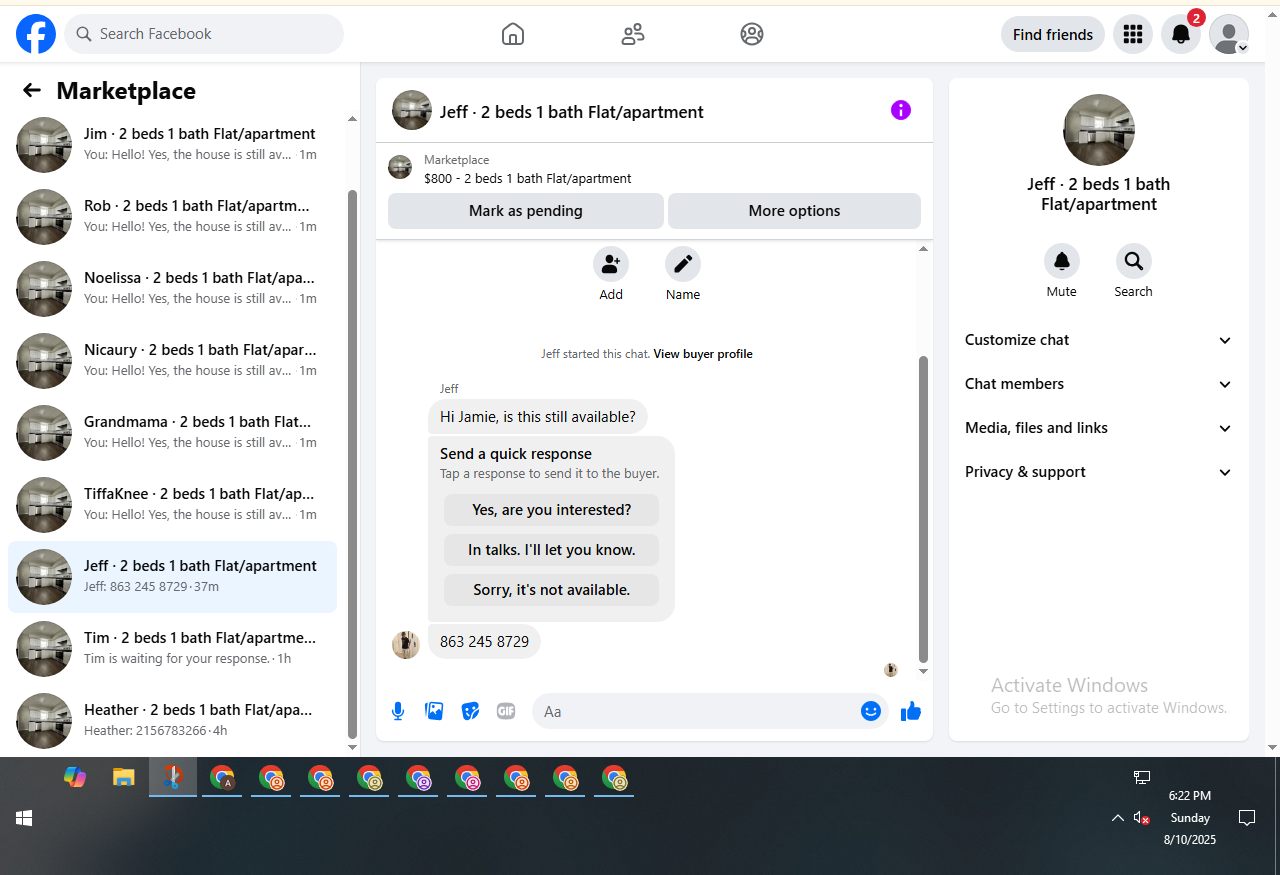Open the View buyer profile link

(x=703, y=354)
